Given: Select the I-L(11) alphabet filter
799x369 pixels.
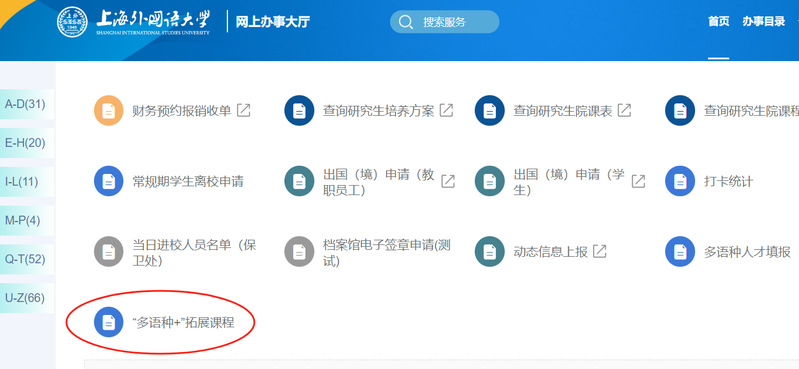Looking at the screenshot, I should point(26,181).
